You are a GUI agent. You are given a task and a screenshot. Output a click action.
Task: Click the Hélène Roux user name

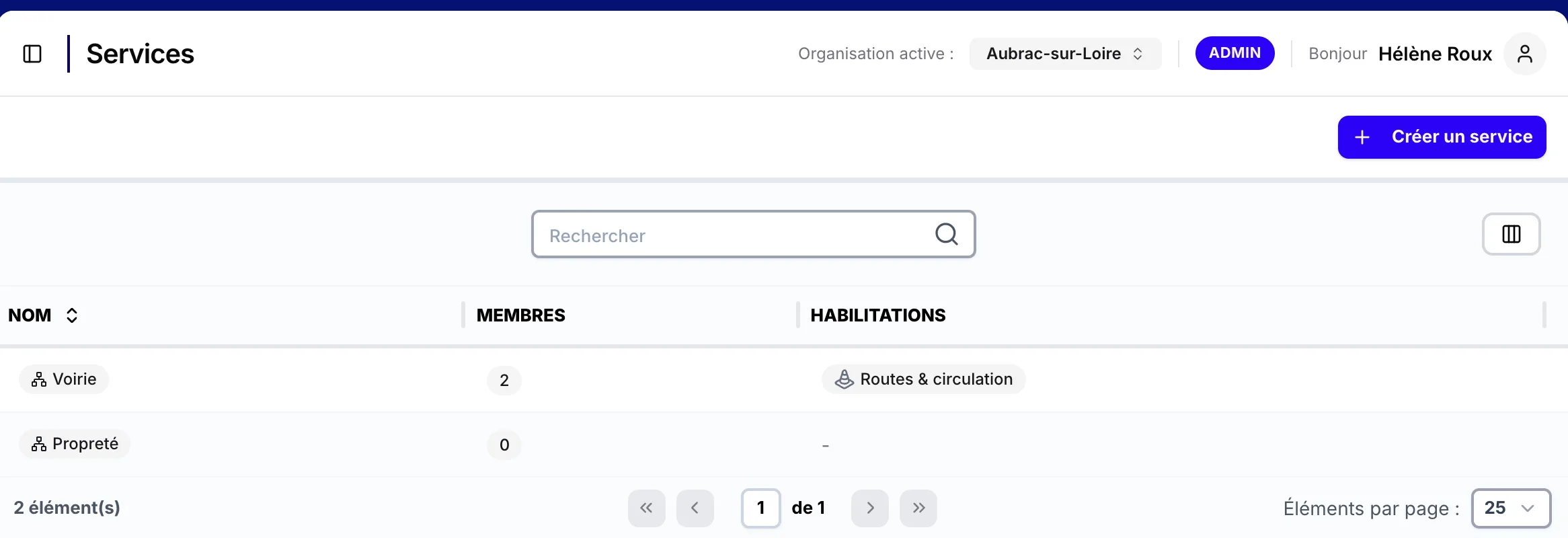click(x=1435, y=54)
